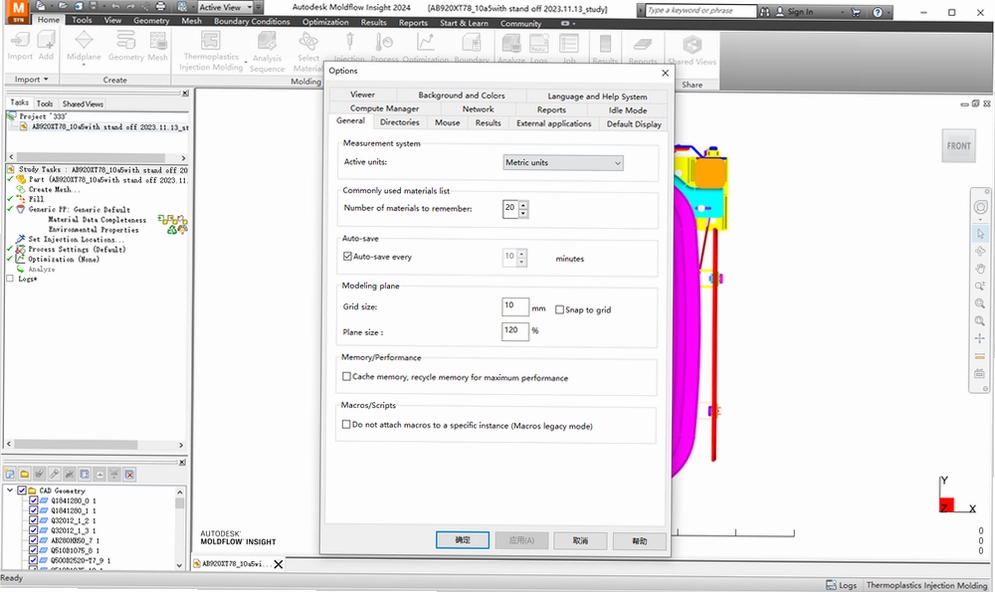The width and height of the screenshot is (995, 592).
Task: Toggle the Logs checkbox in study tasks
Action: click(x=10, y=279)
